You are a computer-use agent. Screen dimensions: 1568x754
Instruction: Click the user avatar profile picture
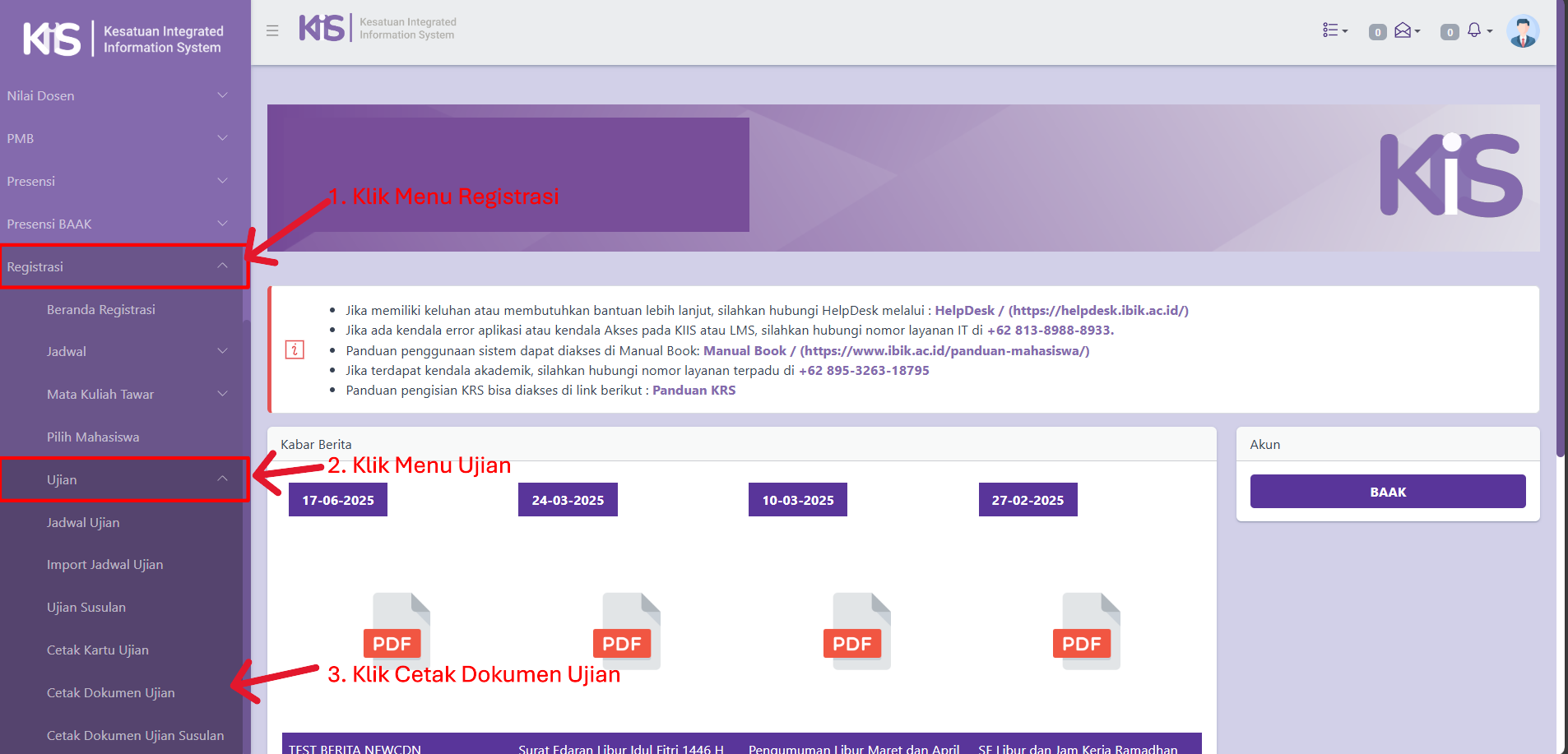click(x=1522, y=31)
